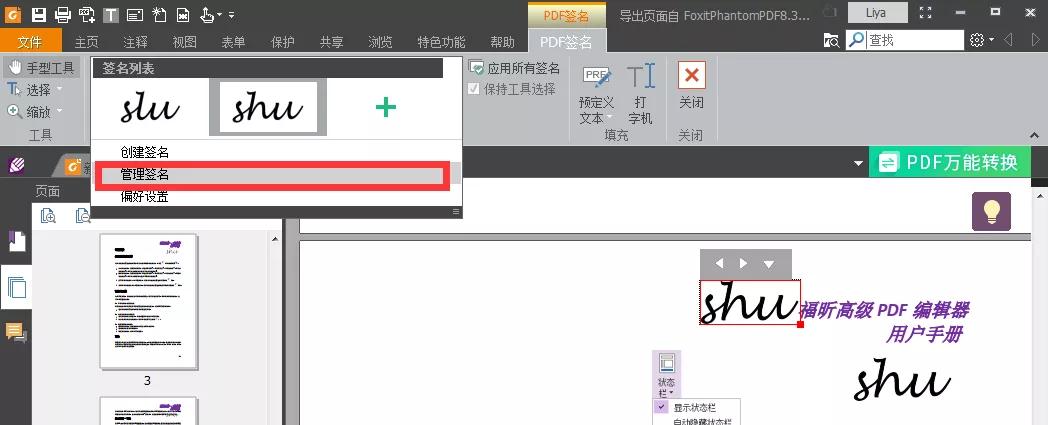The height and width of the screenshot is (425, 1048).
Task: Click the PDF万能转换 green button
Action: pyautogui.click(x=950, y=162)
